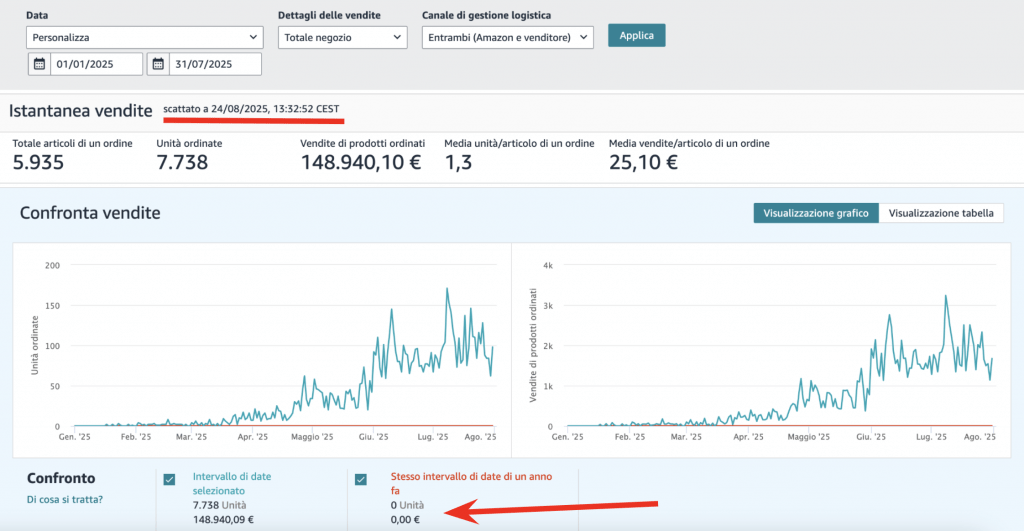Image resolution: width=1024 pixels, height=531 pixels.
Task: Switch to Visualizzazione tabella tab
Action: [940, 213]
